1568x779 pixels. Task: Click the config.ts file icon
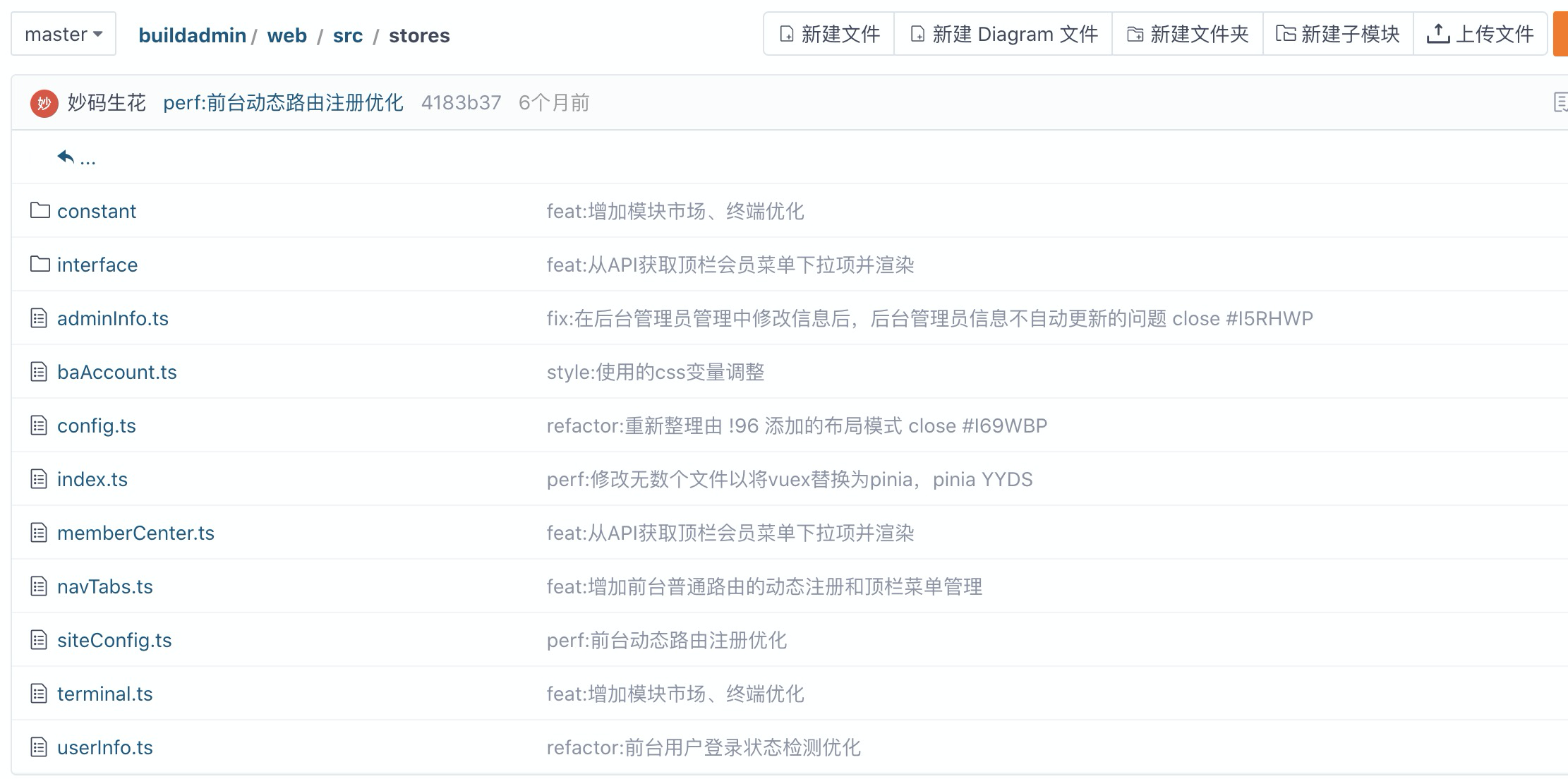coord(40,425)
